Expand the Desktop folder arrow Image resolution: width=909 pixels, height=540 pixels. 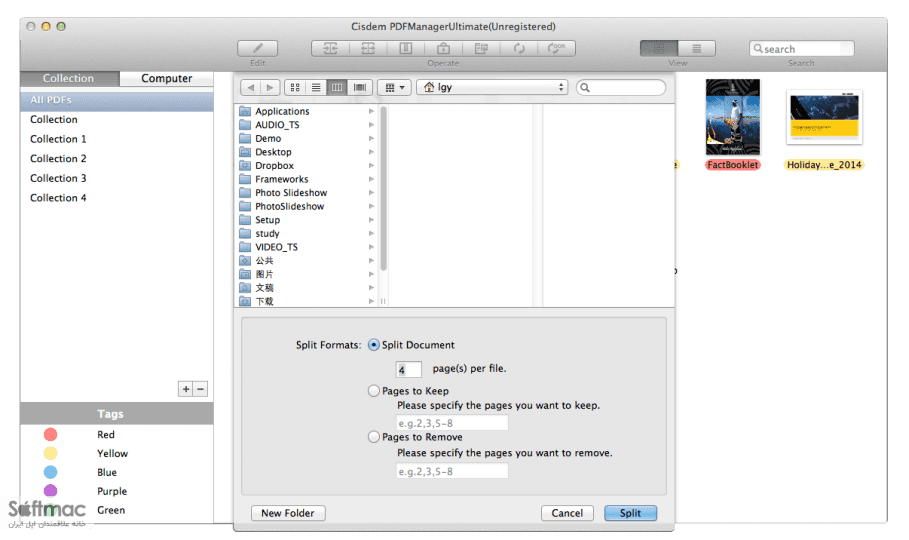coord(371,152)
